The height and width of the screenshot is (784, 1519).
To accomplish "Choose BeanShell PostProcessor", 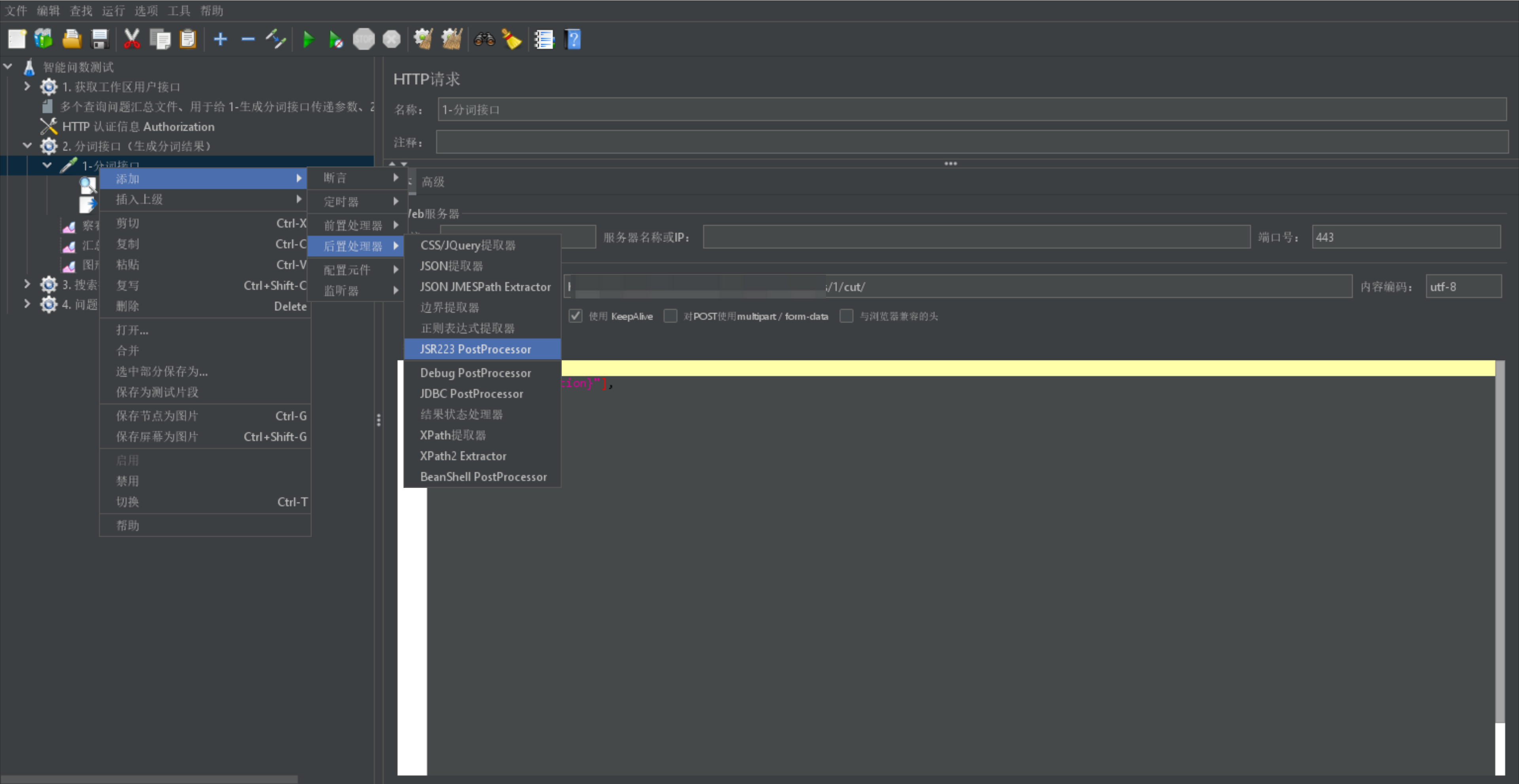I will [482, 477].
